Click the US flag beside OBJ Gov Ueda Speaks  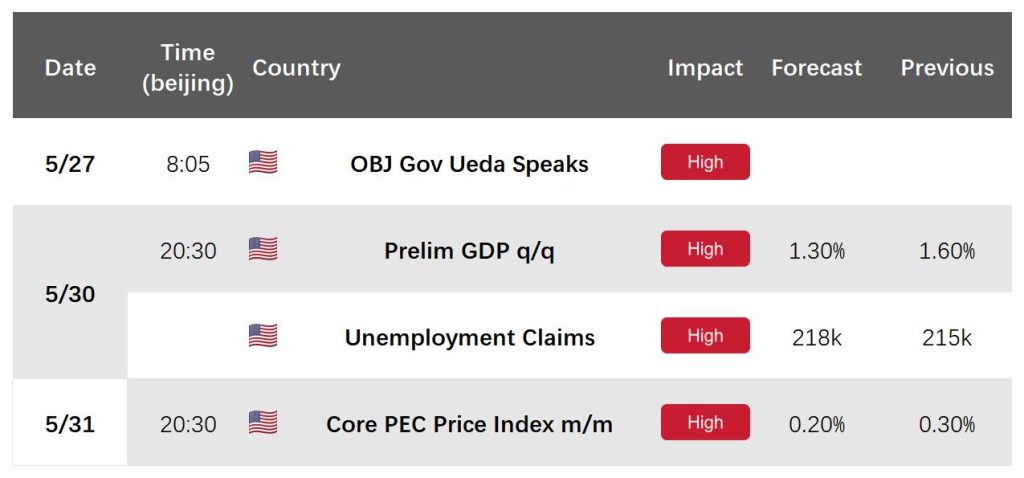point(263,162)
